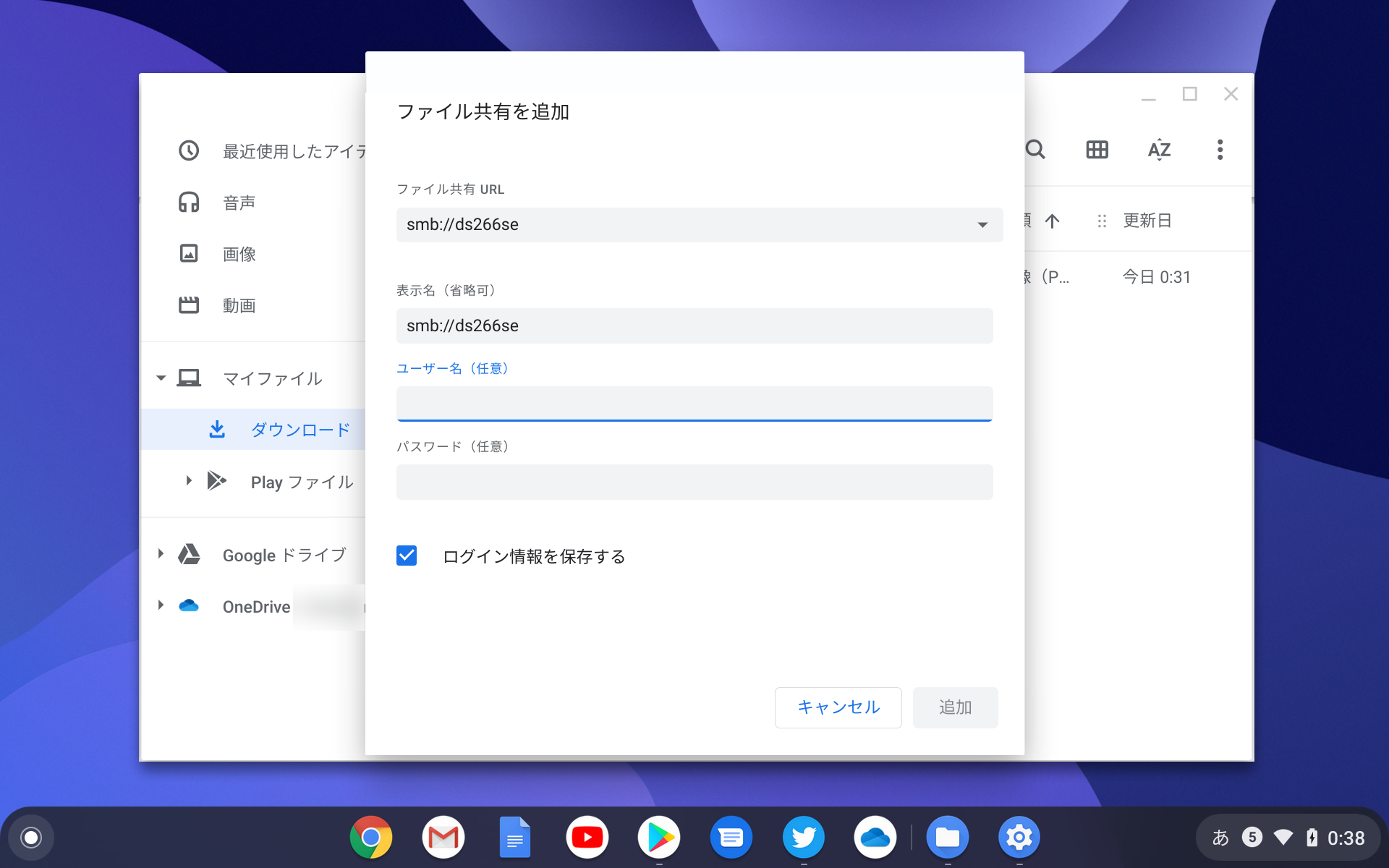The image size is (1389, 868).
Task: Open the three-dot overflow menu
Action: tap(1220, 150)
